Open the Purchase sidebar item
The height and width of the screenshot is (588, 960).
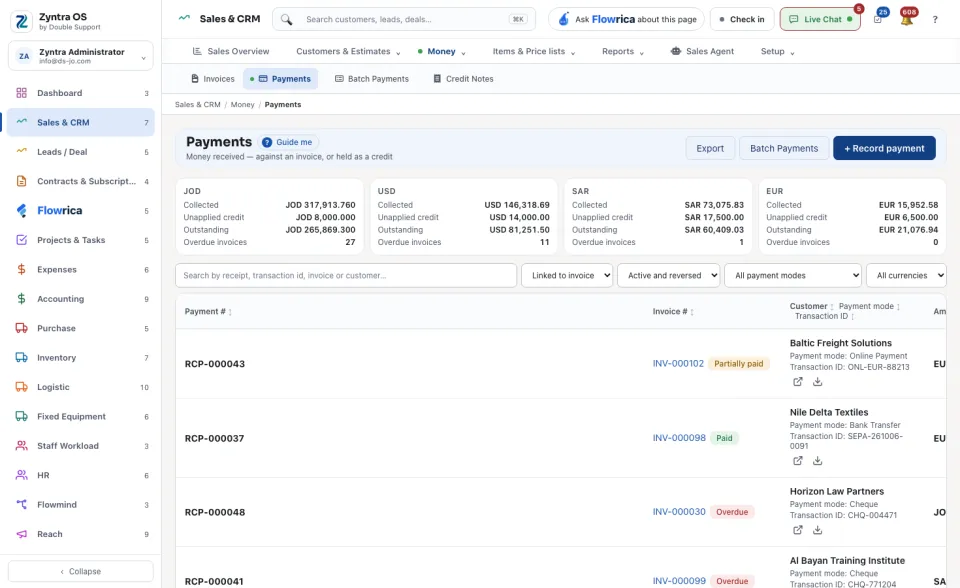(x=81, y=328)
